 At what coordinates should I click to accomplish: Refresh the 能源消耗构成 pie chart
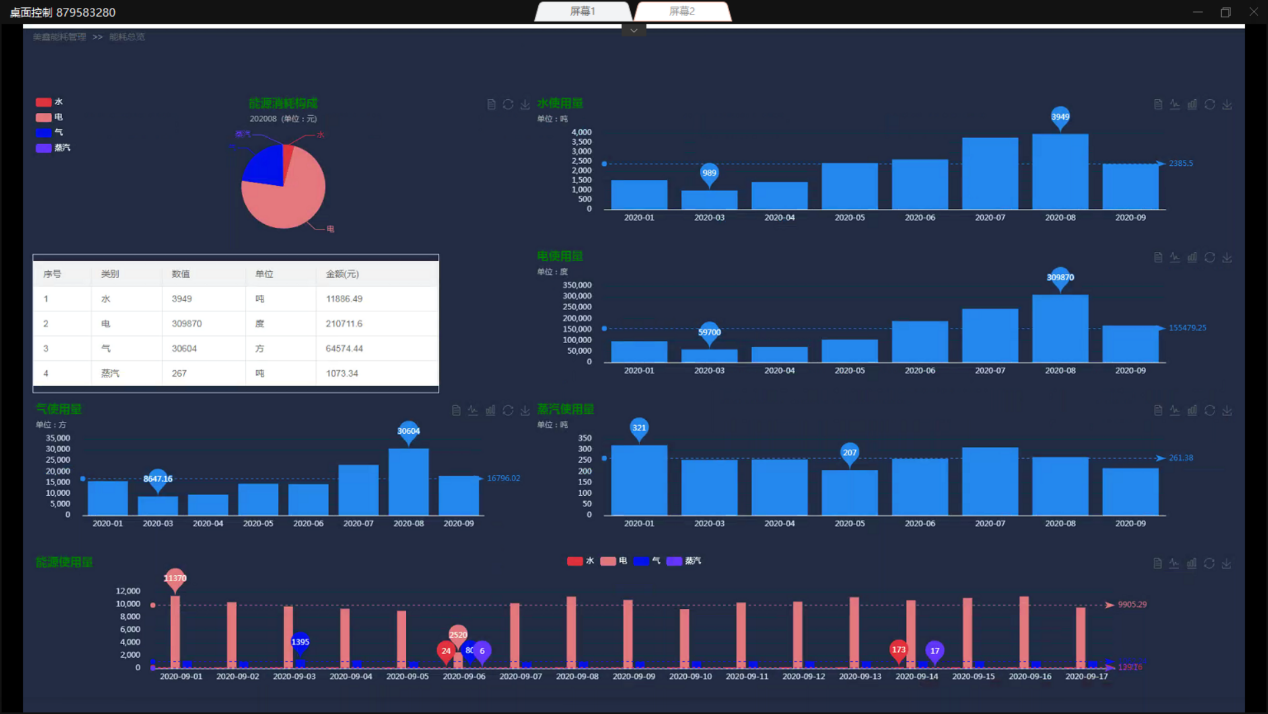[x=508, y=105]
